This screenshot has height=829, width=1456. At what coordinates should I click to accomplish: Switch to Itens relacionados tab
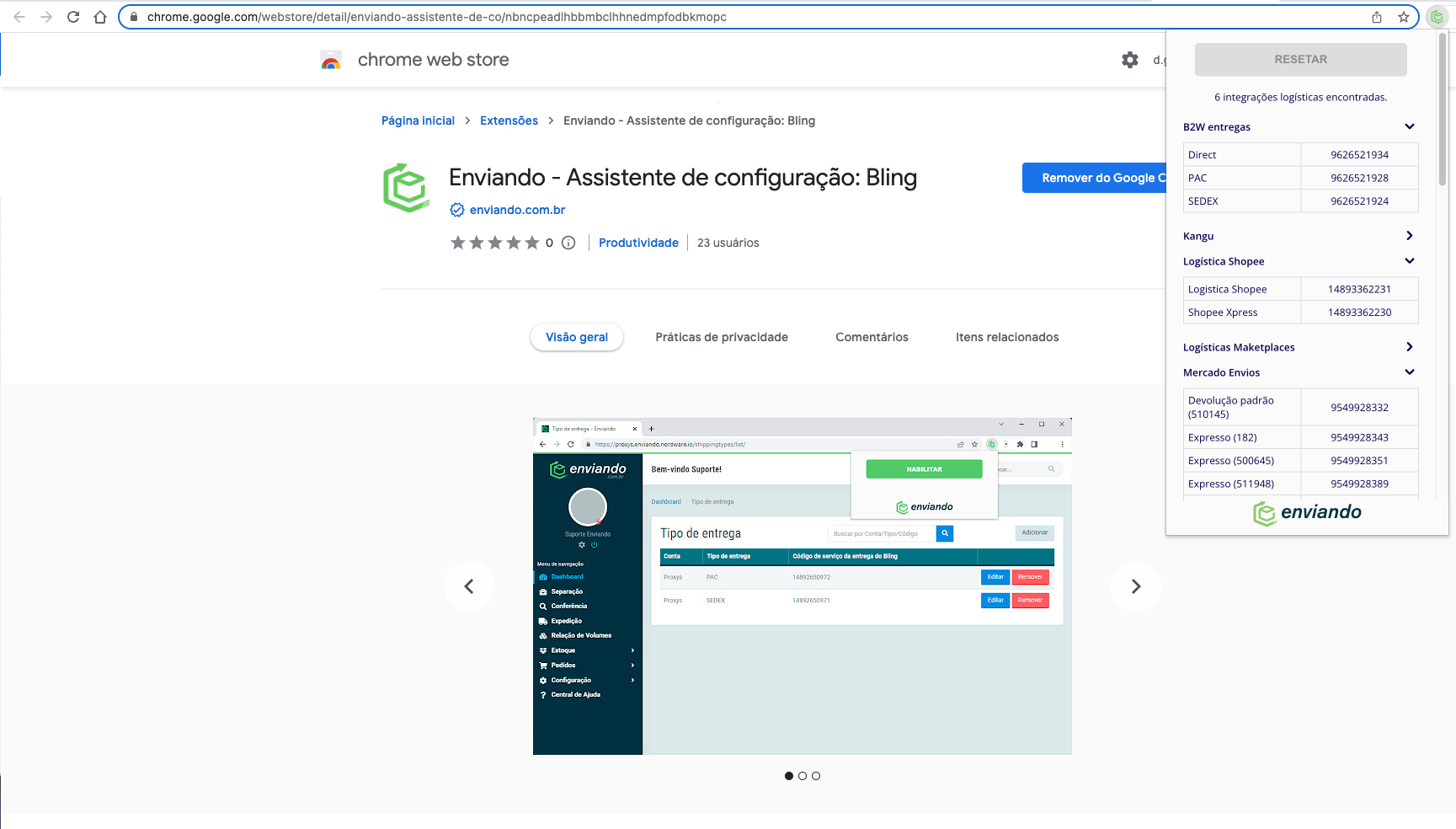click(1007, 337)
